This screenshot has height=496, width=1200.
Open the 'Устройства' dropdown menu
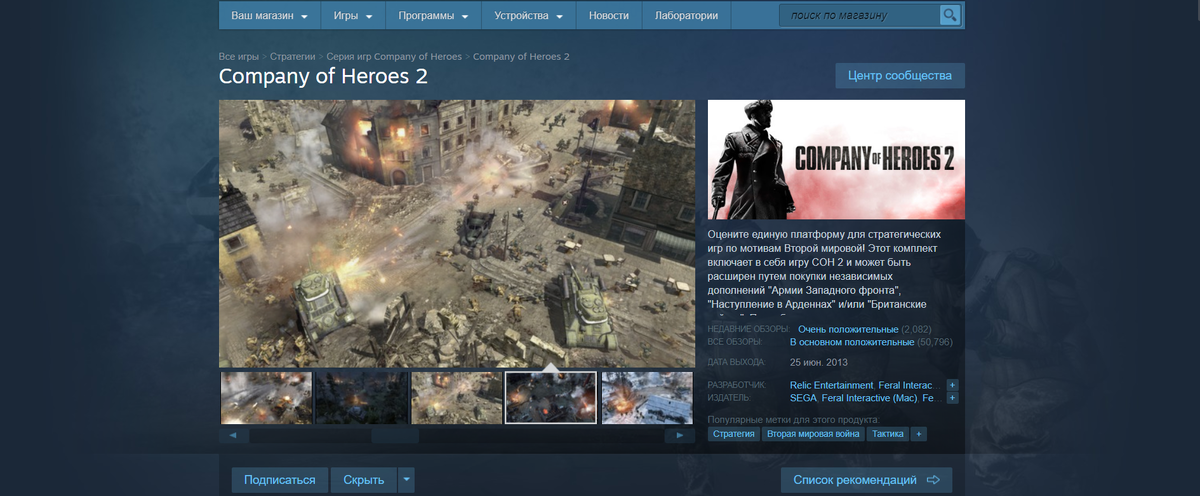pyautogui.click(x=529, y=16)
